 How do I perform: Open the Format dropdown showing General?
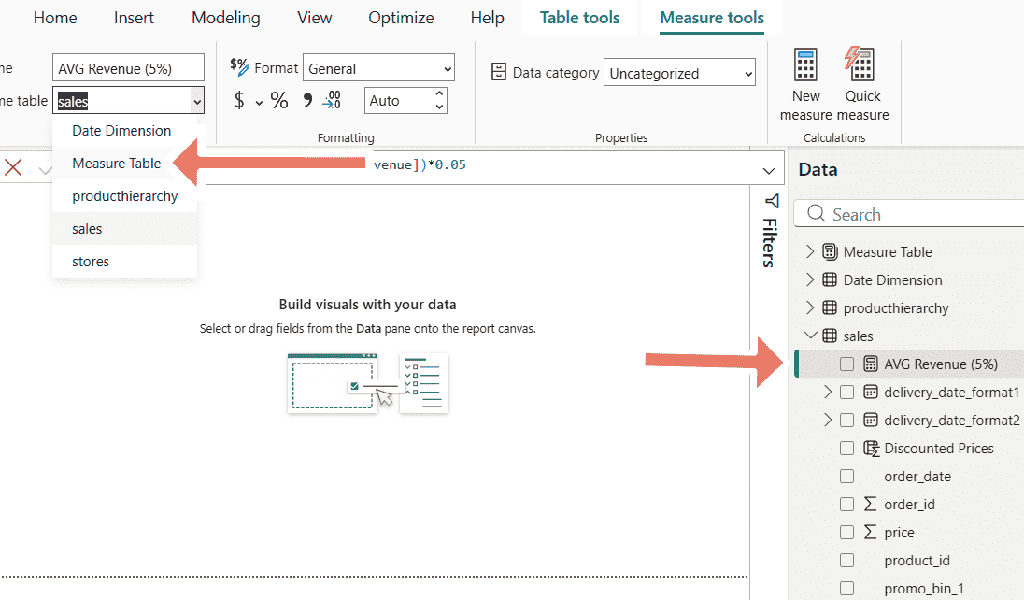(x=379, y=68)
